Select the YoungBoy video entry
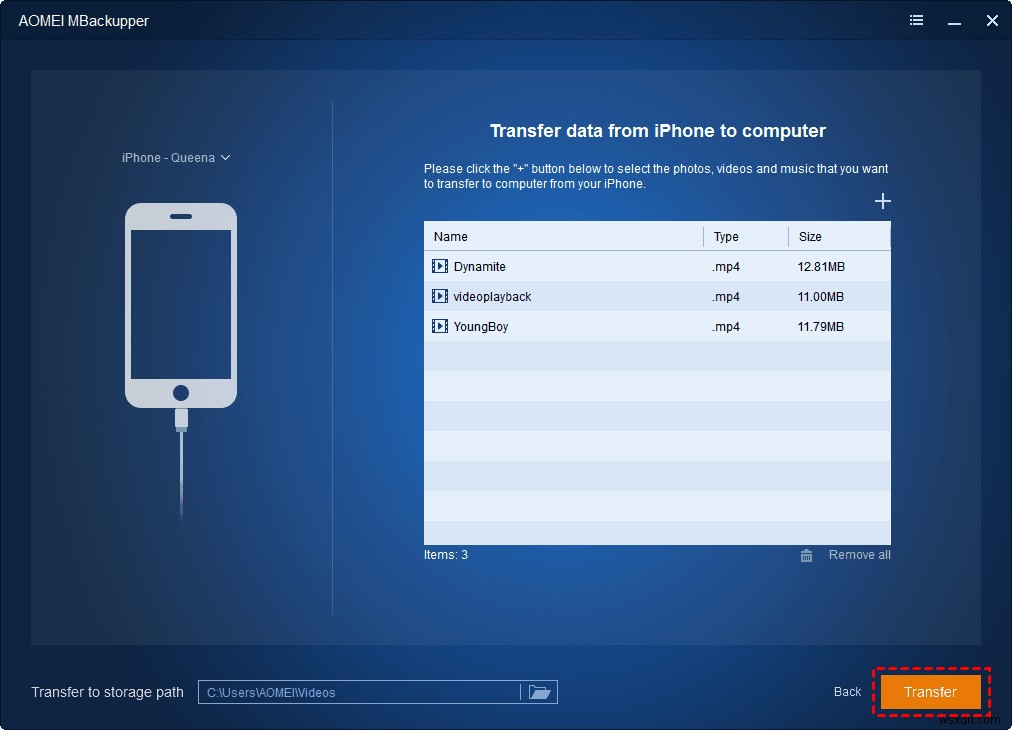The image size is (1012, 730). point(560,326)
